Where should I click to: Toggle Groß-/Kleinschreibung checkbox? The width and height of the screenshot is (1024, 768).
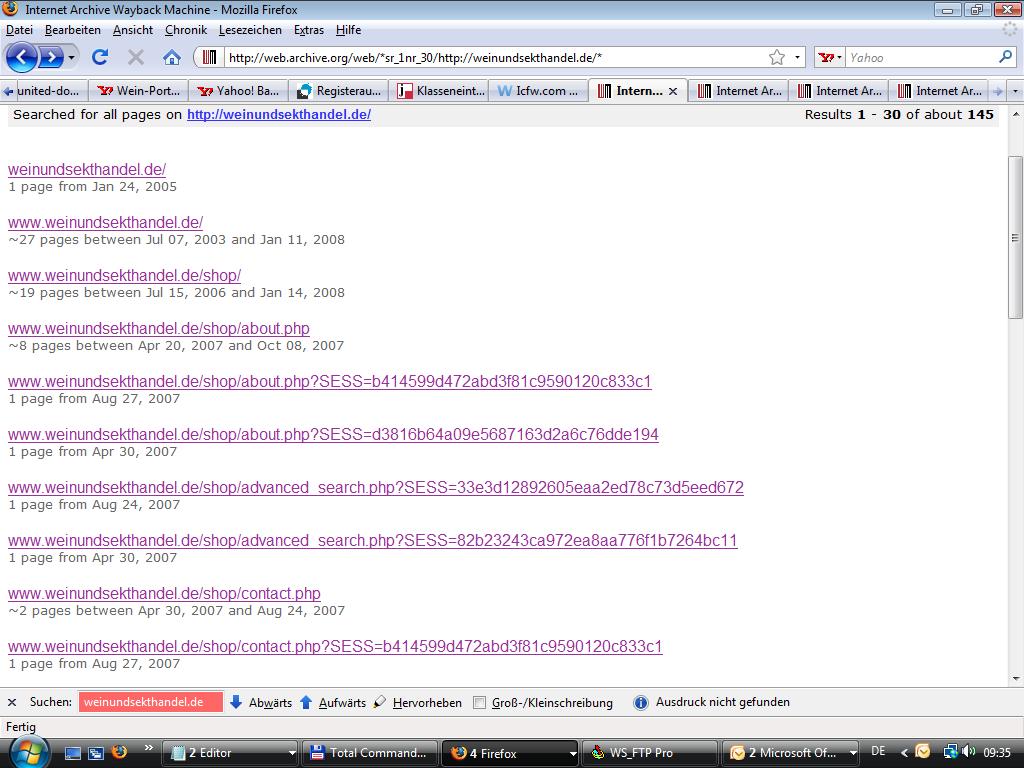coord(480,702)
